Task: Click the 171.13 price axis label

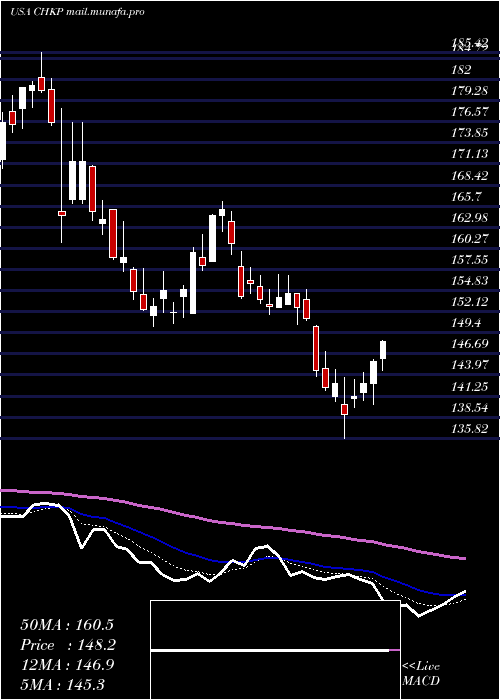Action: [470, 154]
